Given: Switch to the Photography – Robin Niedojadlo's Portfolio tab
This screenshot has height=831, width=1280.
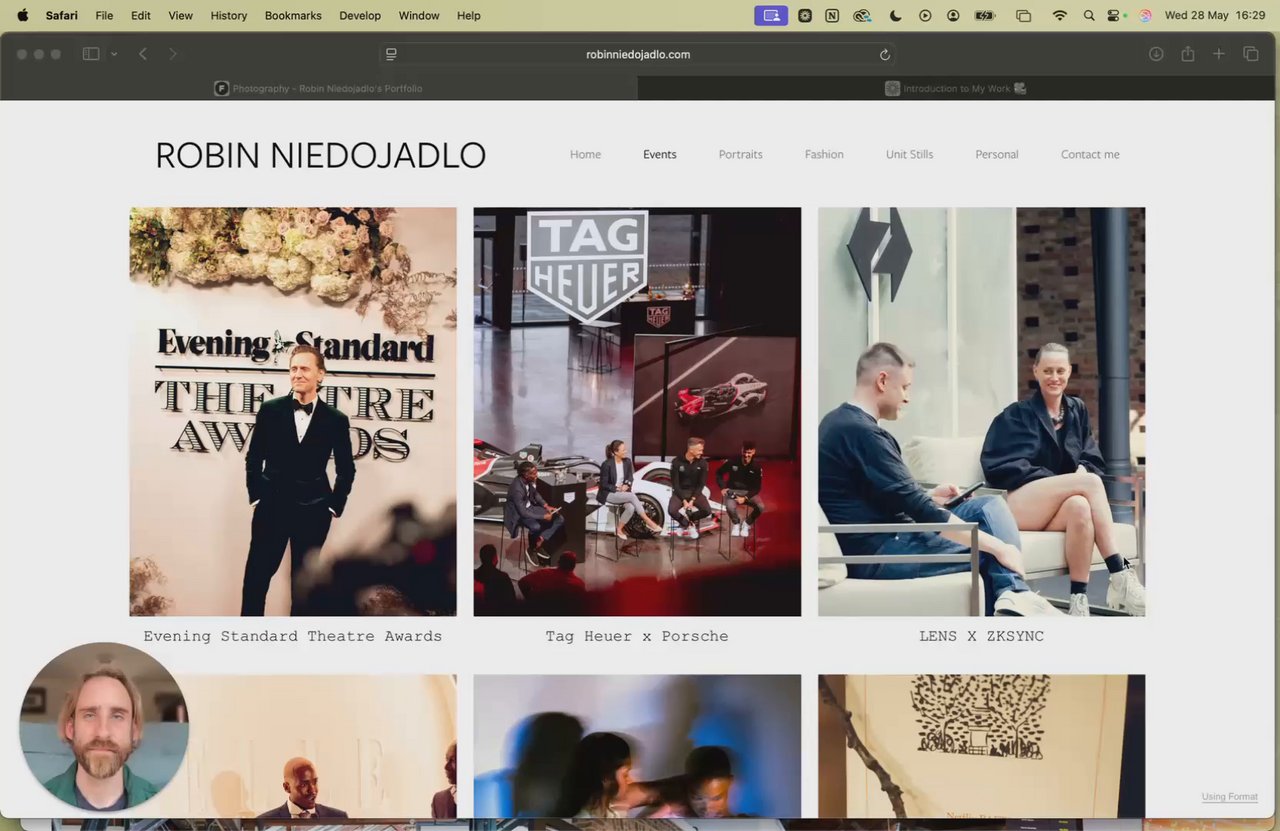Looking at the screenshot, I should coord(319,88).
